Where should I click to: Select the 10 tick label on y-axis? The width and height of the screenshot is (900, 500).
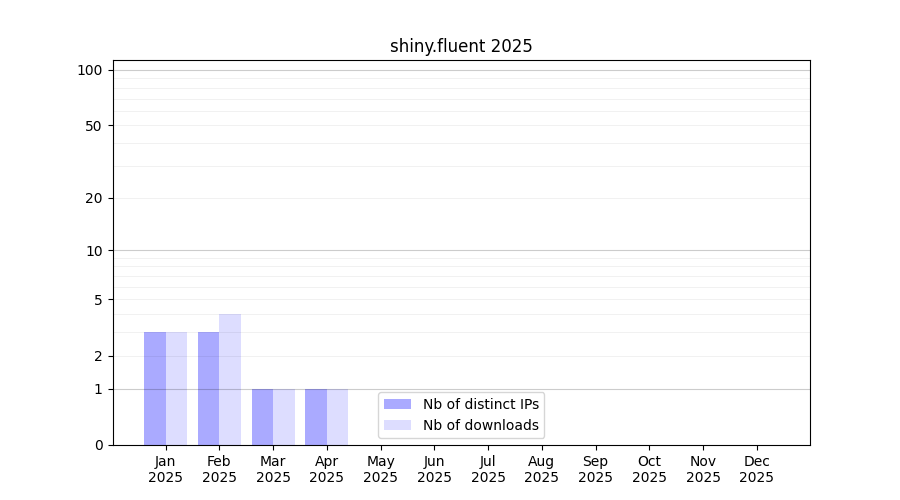click(x=94, y=251)
